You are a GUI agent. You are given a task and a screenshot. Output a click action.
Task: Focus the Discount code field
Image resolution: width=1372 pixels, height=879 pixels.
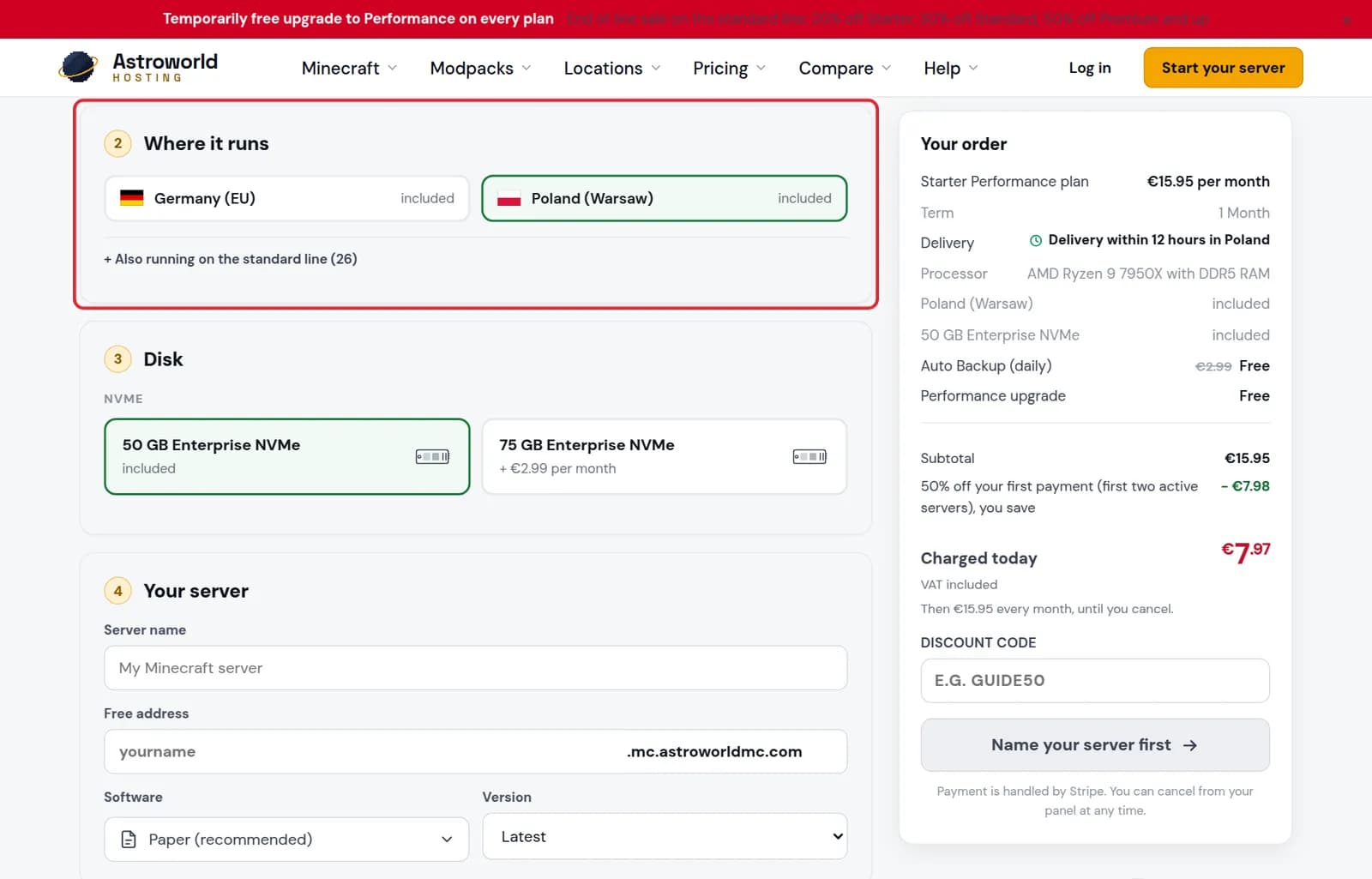(x=1095, y=681)
